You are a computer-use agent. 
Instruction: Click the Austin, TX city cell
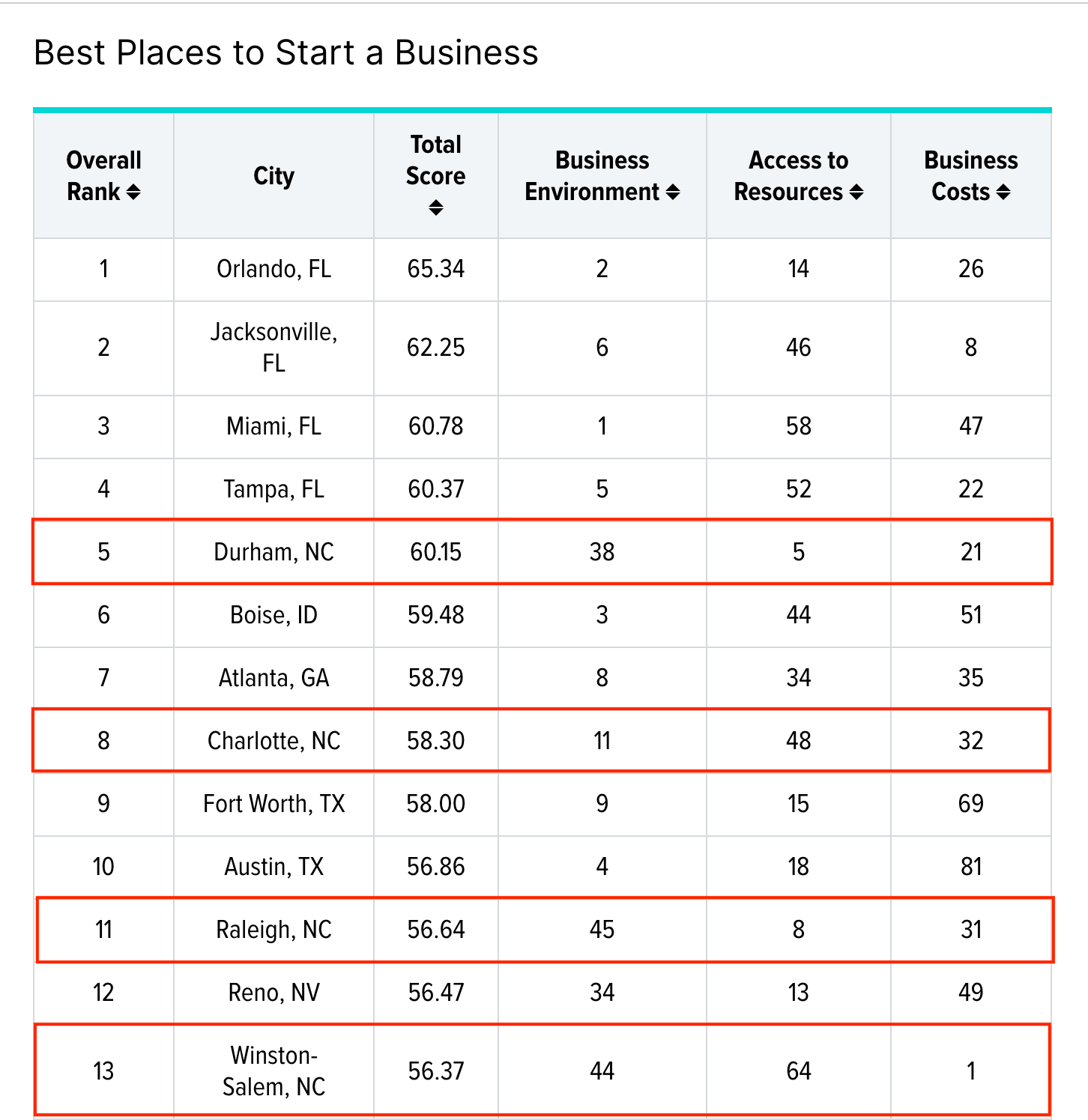coord(273,867)
